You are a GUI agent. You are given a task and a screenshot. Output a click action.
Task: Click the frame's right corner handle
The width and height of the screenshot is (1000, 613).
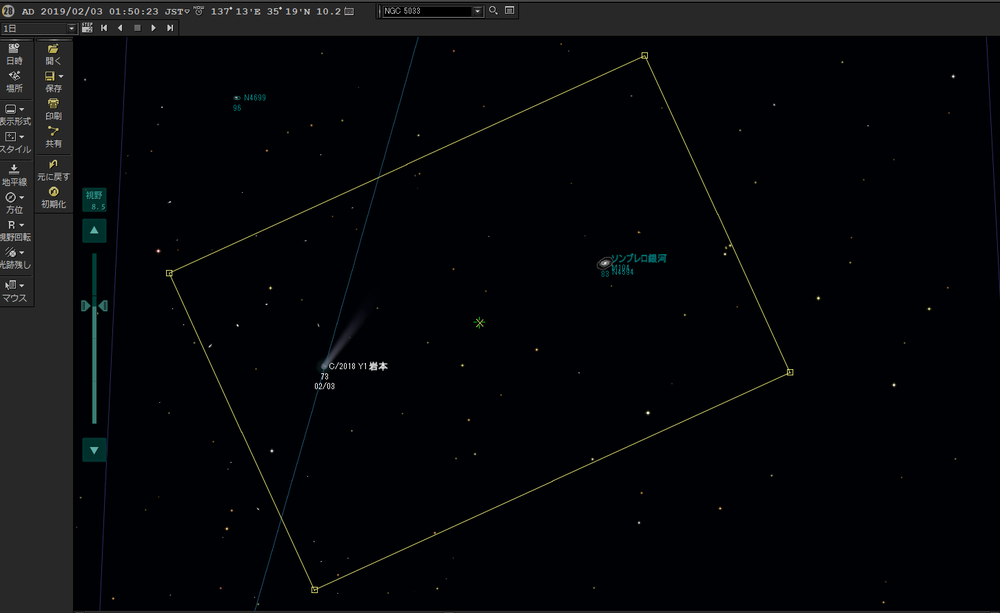click(790, 372)
